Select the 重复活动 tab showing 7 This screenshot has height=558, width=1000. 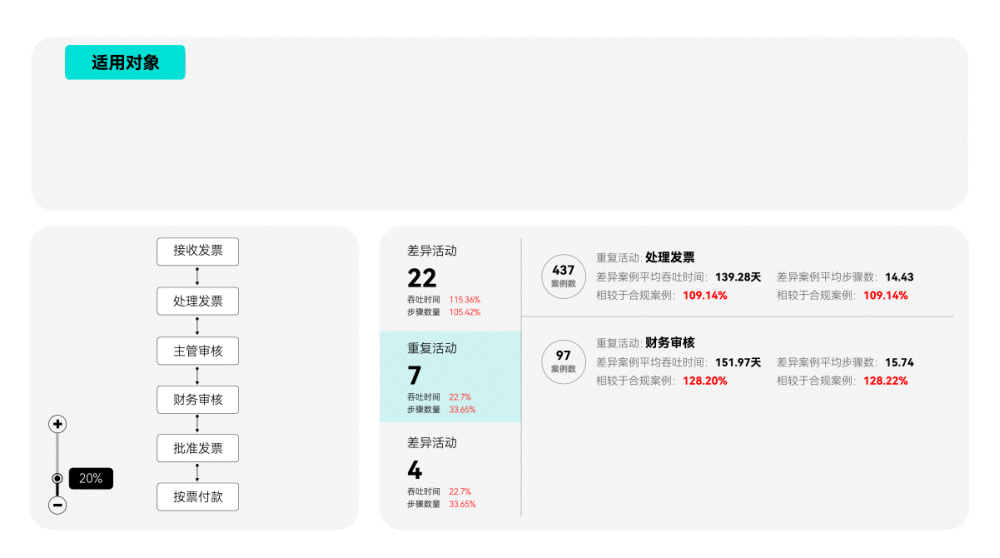(x=450, y=377)
